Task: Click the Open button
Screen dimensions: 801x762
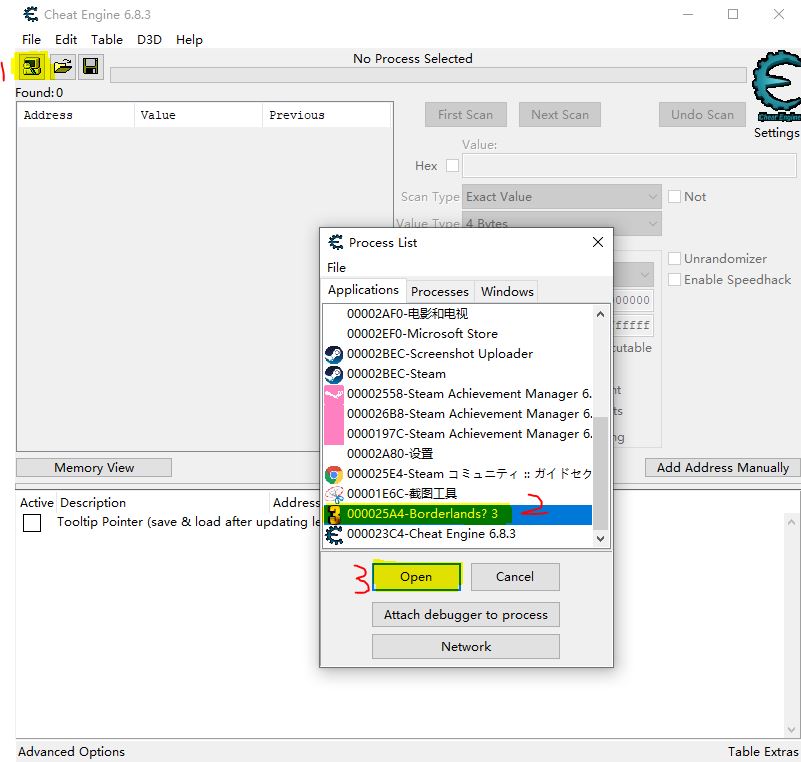Action: pos(416,577)
